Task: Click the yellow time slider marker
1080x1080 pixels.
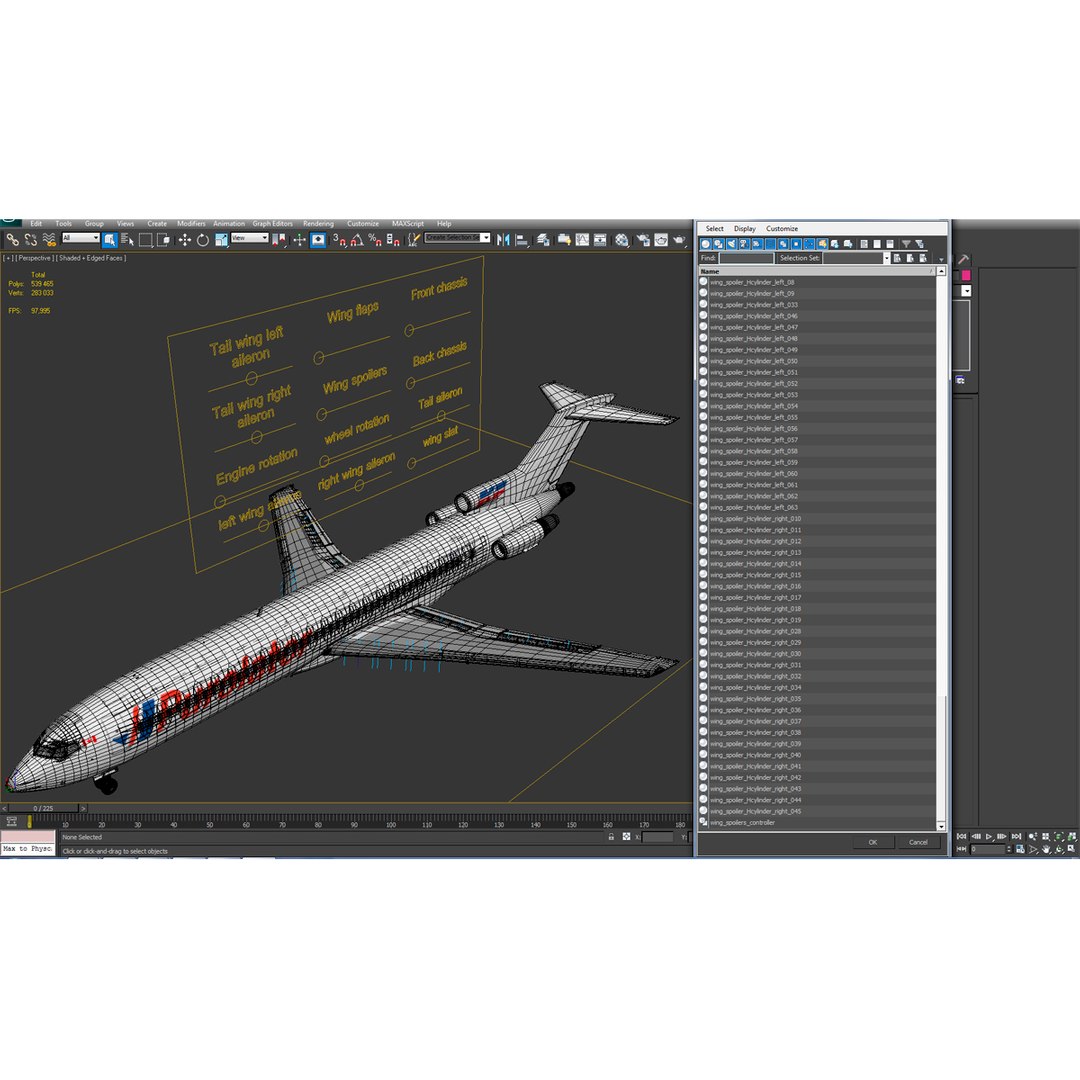Action: point(29,821)
